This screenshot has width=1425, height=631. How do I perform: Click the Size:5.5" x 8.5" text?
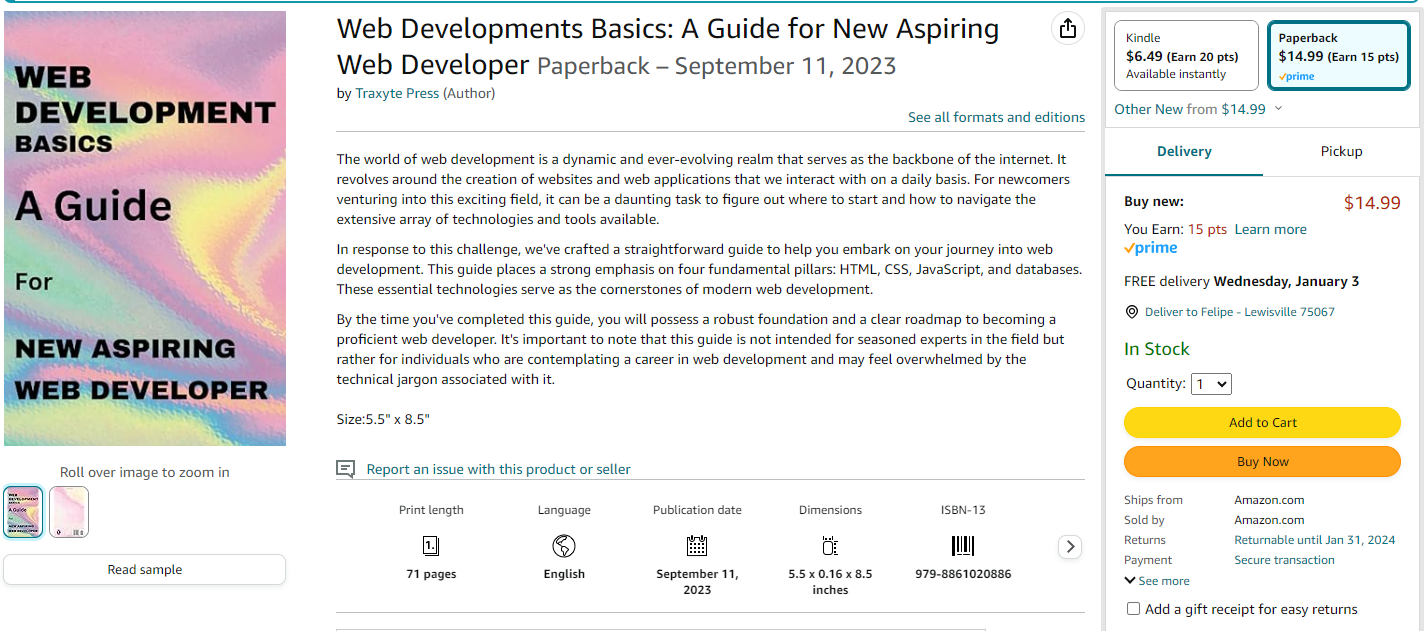coord(383,419)
